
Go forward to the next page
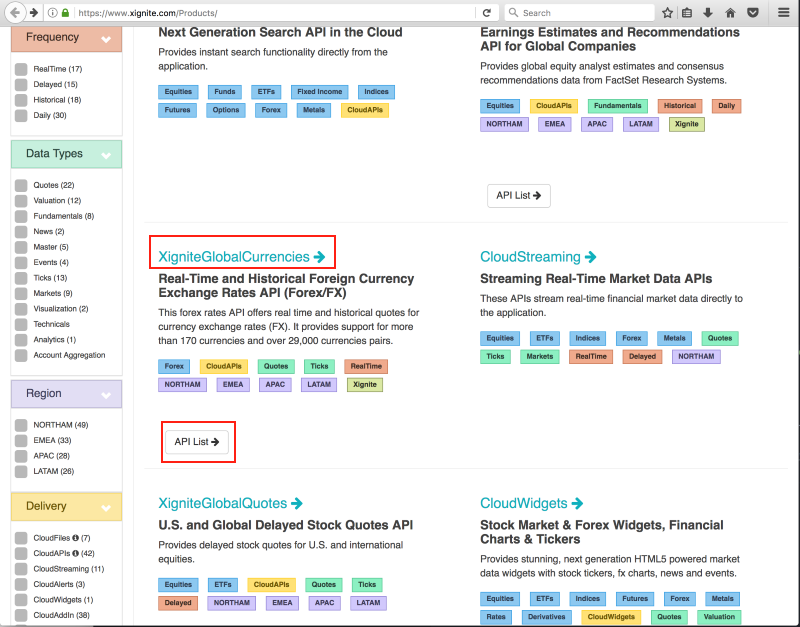coord(34,13)
